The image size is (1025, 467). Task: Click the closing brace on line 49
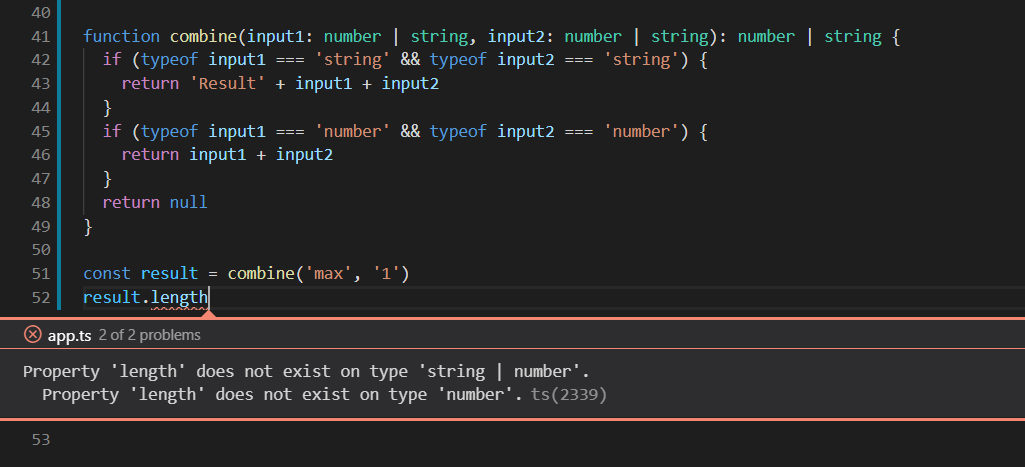tap(88, 226)
